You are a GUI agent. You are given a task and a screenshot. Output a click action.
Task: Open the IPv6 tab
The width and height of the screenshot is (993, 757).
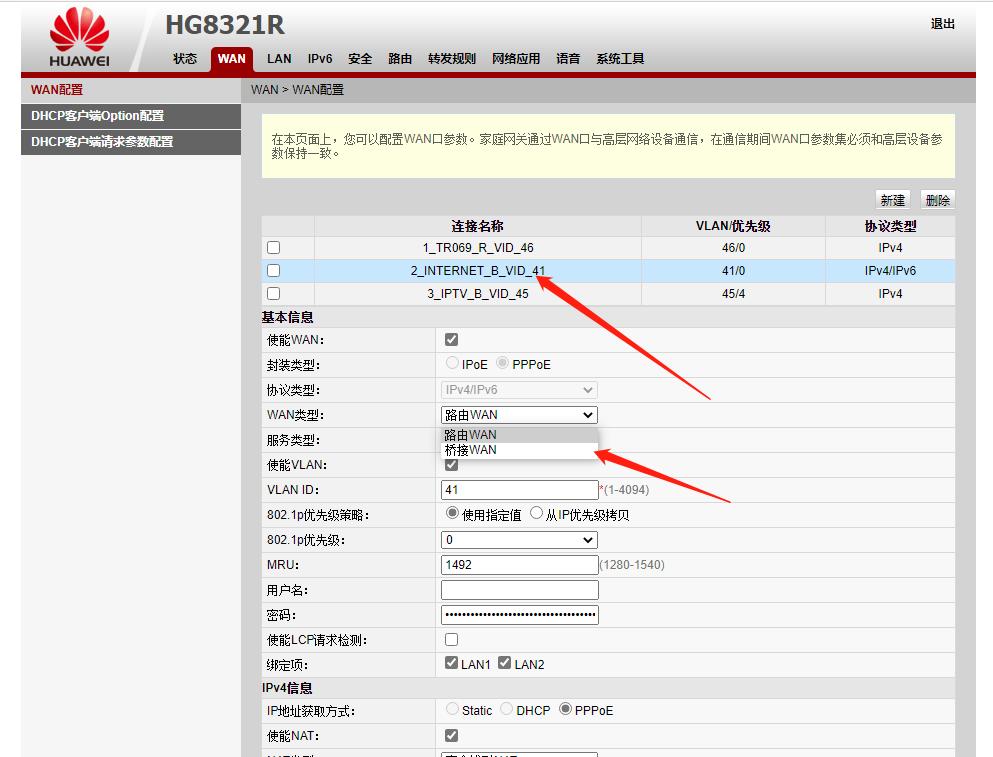pyautogui.click(x=320, y=58)
